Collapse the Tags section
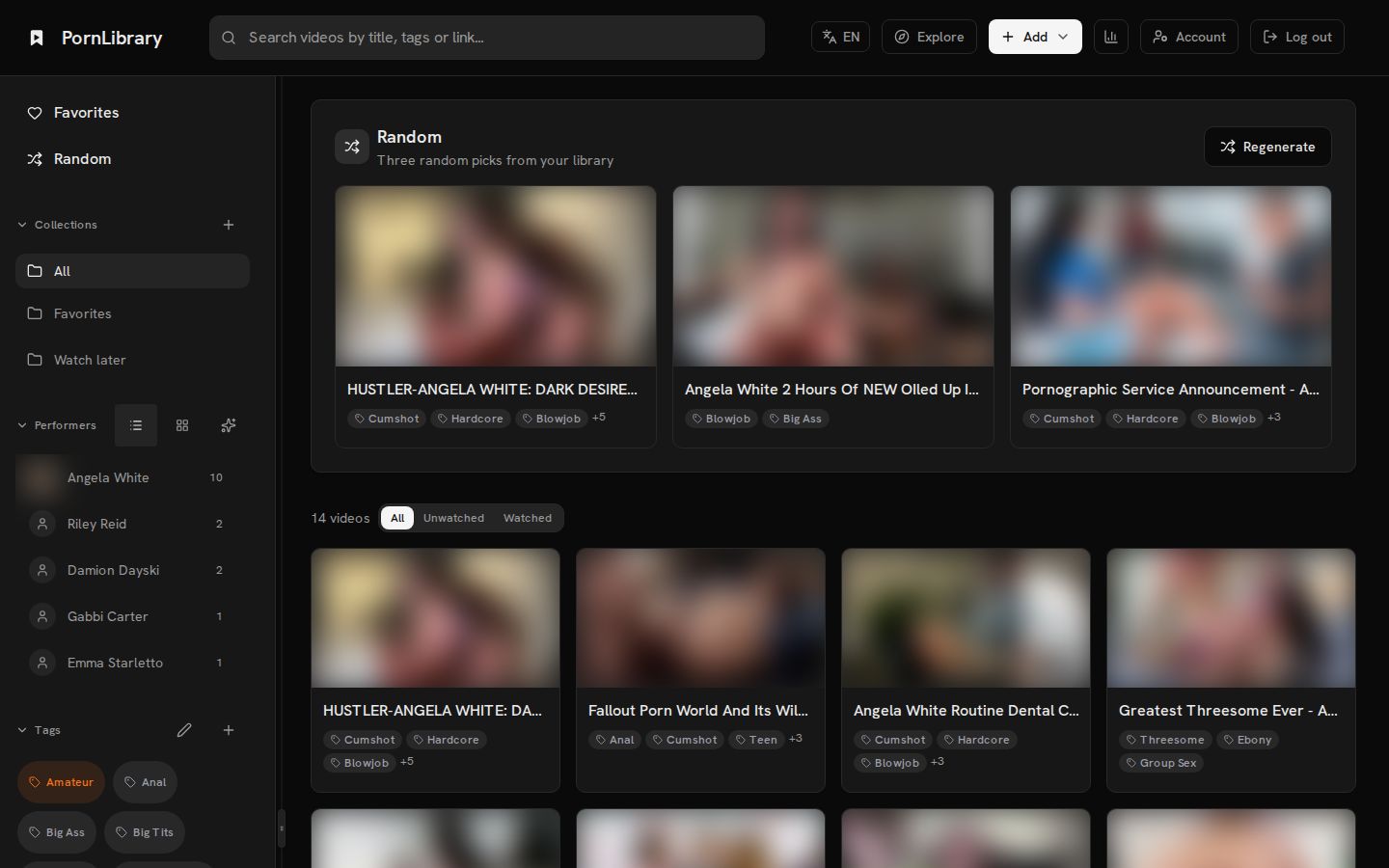This screenshot has width=1389, height=868. (40, 730)
